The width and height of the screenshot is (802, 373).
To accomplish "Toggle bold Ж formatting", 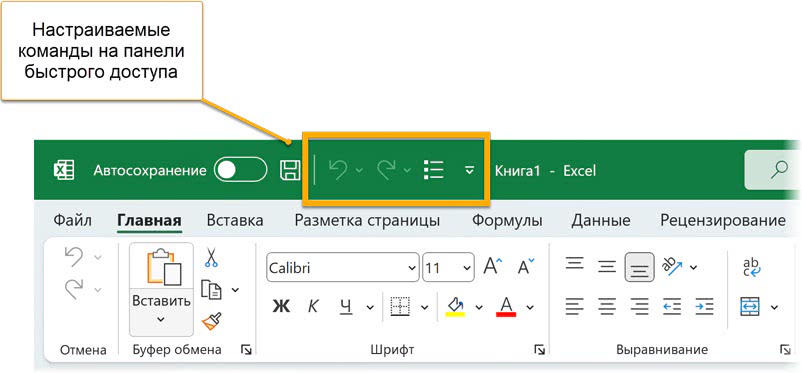I will coord(281,306).
